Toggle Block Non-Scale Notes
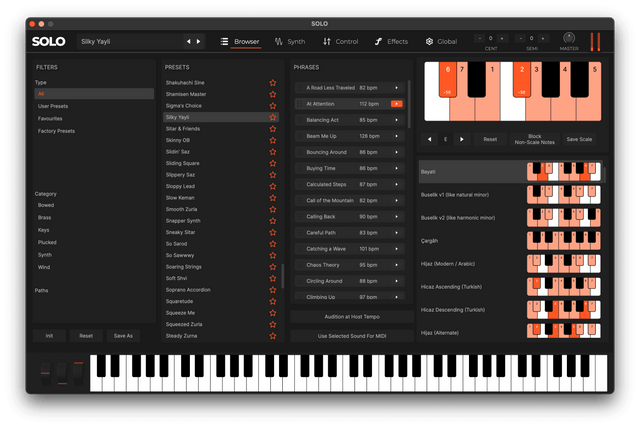The image size is (640, 428). [533, 140]
